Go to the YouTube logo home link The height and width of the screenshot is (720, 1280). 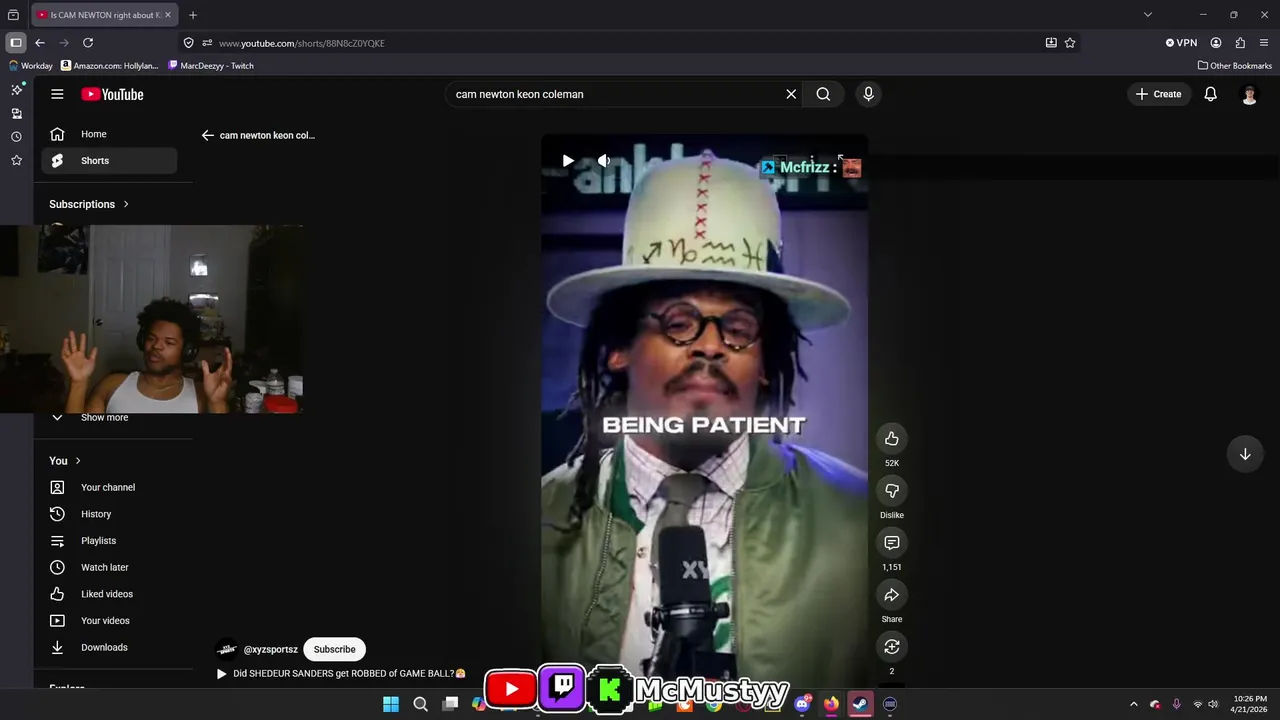112,94
